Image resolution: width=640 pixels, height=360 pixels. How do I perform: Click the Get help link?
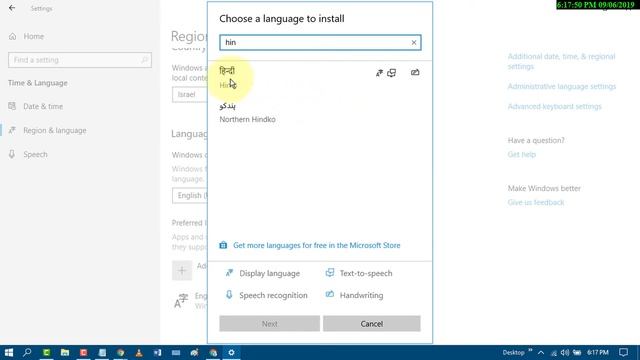tap(522, 154)
